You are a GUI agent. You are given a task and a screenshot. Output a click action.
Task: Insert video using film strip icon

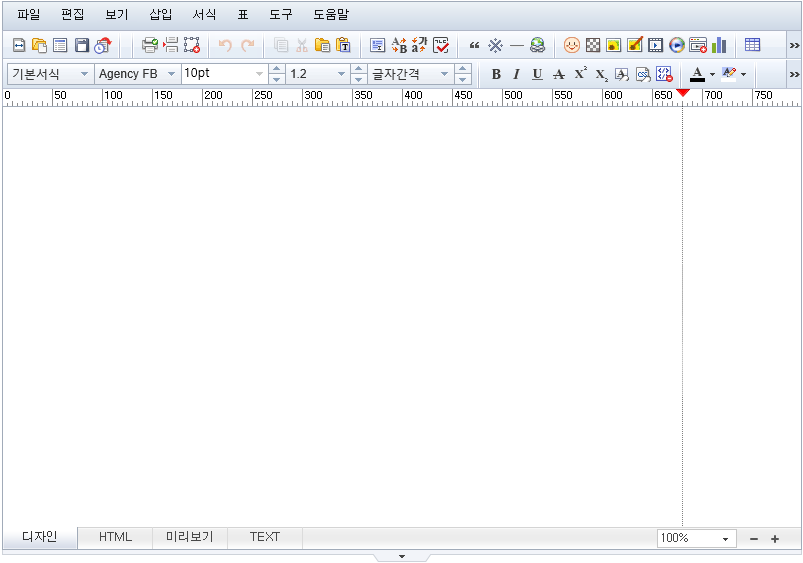pyautogui.click(x=656, y=46)
